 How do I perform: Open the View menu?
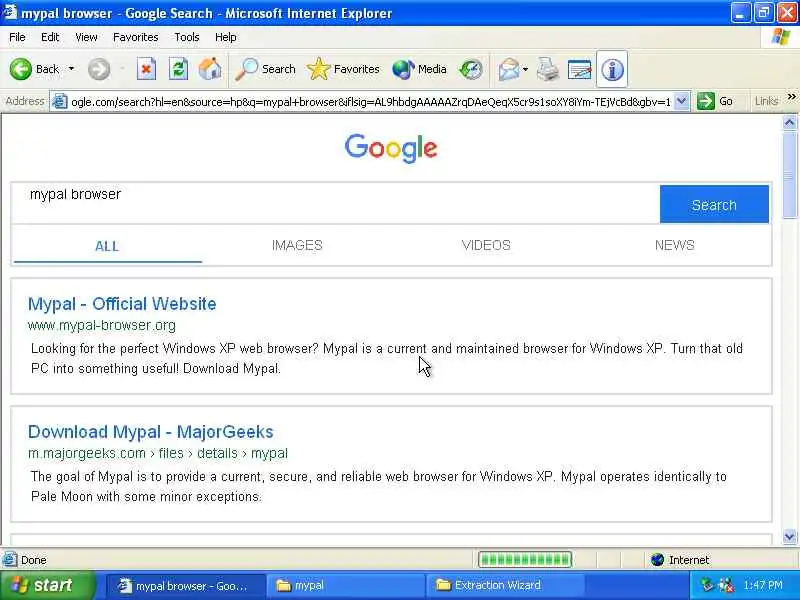[x=86, y=37]
